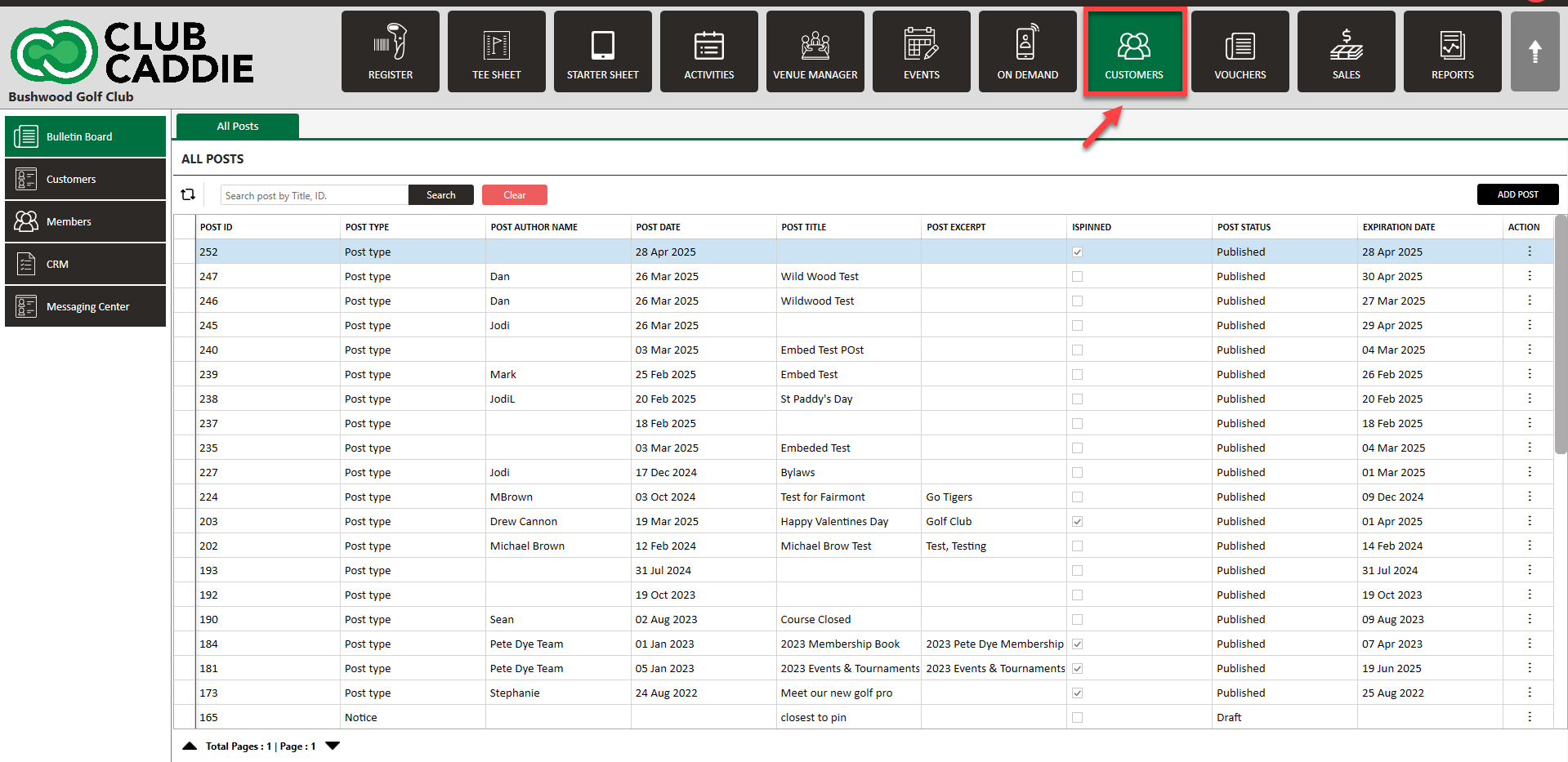Toggle IsPinned checkbox for post 203
The width and height of the screenshot is (1568, 762).
(1078, 522)
